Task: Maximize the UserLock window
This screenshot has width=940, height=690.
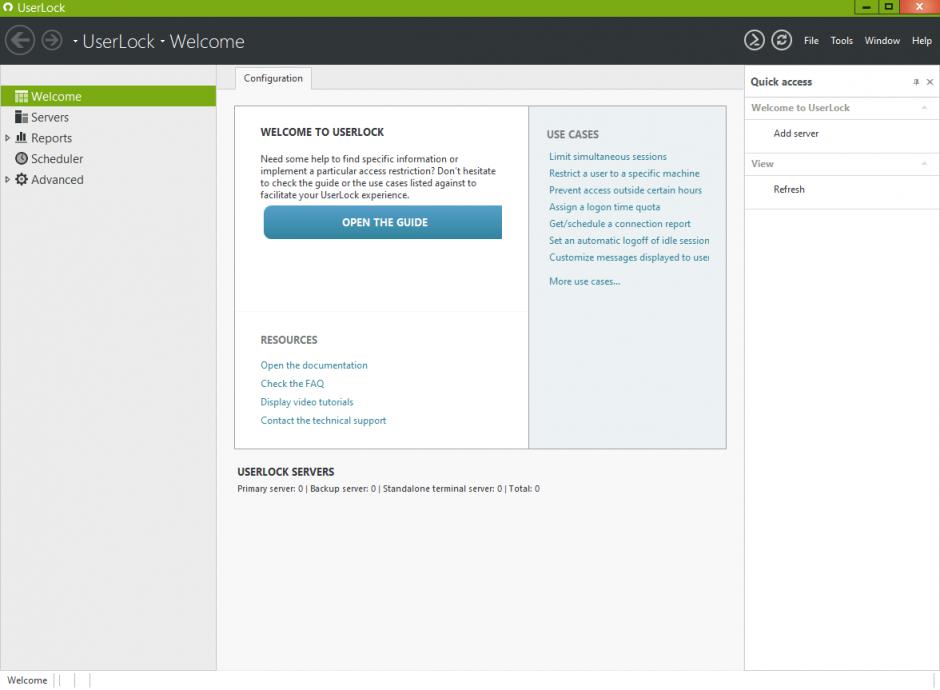Action: tap(889, 7)
